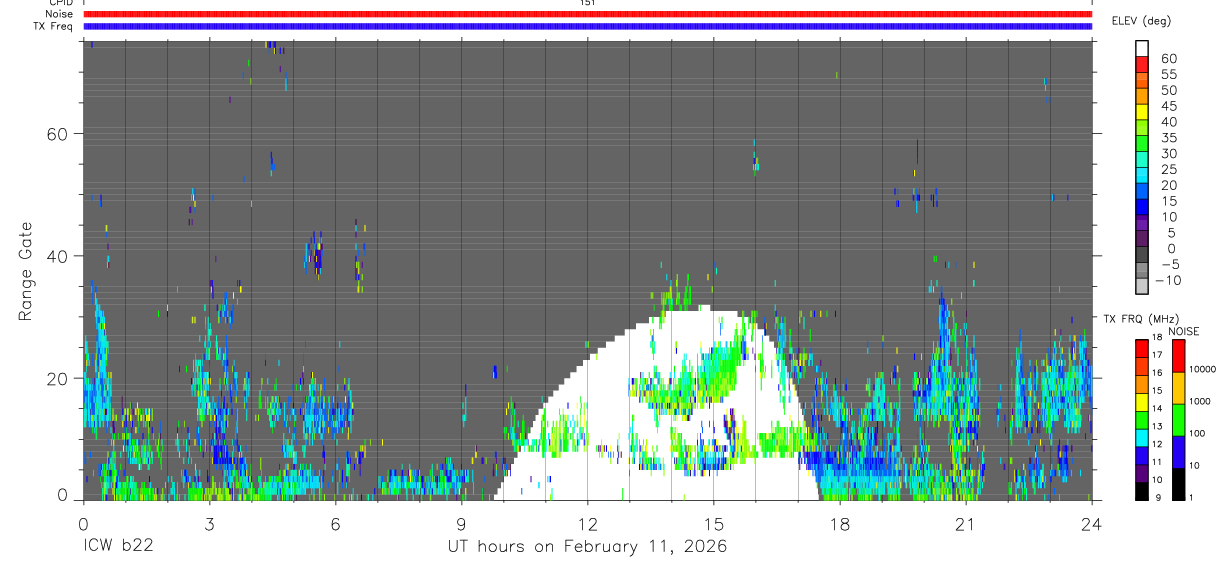Pick the yellow segment of ELEV color bar
The width and height of the screenshot is (1228, 567).
click(1142, 111)
